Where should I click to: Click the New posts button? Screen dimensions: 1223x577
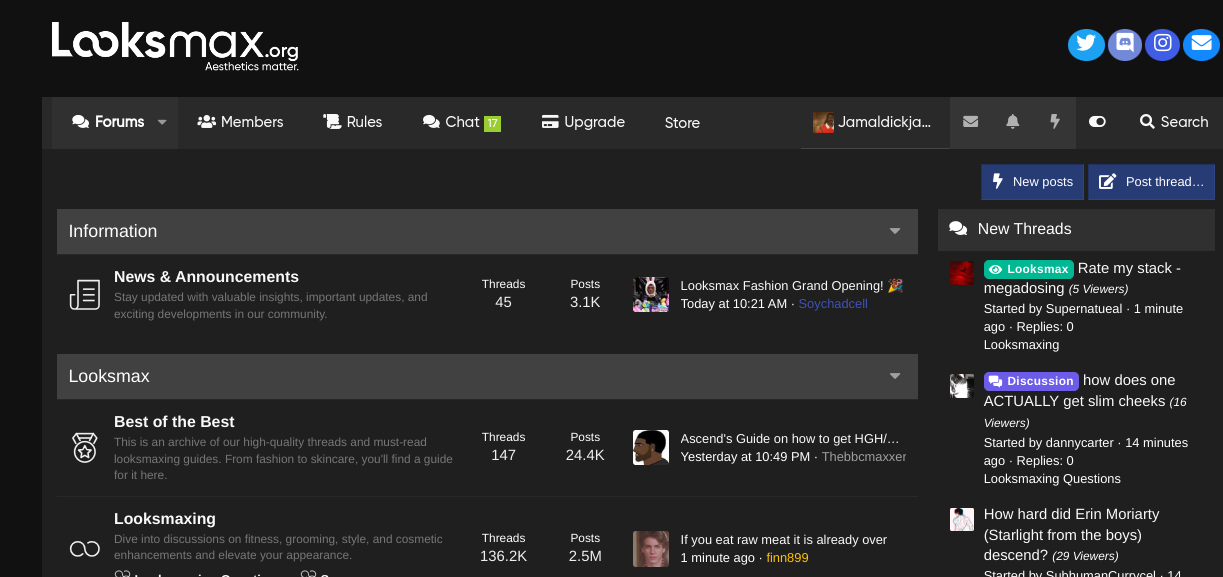click(1033, 182)
